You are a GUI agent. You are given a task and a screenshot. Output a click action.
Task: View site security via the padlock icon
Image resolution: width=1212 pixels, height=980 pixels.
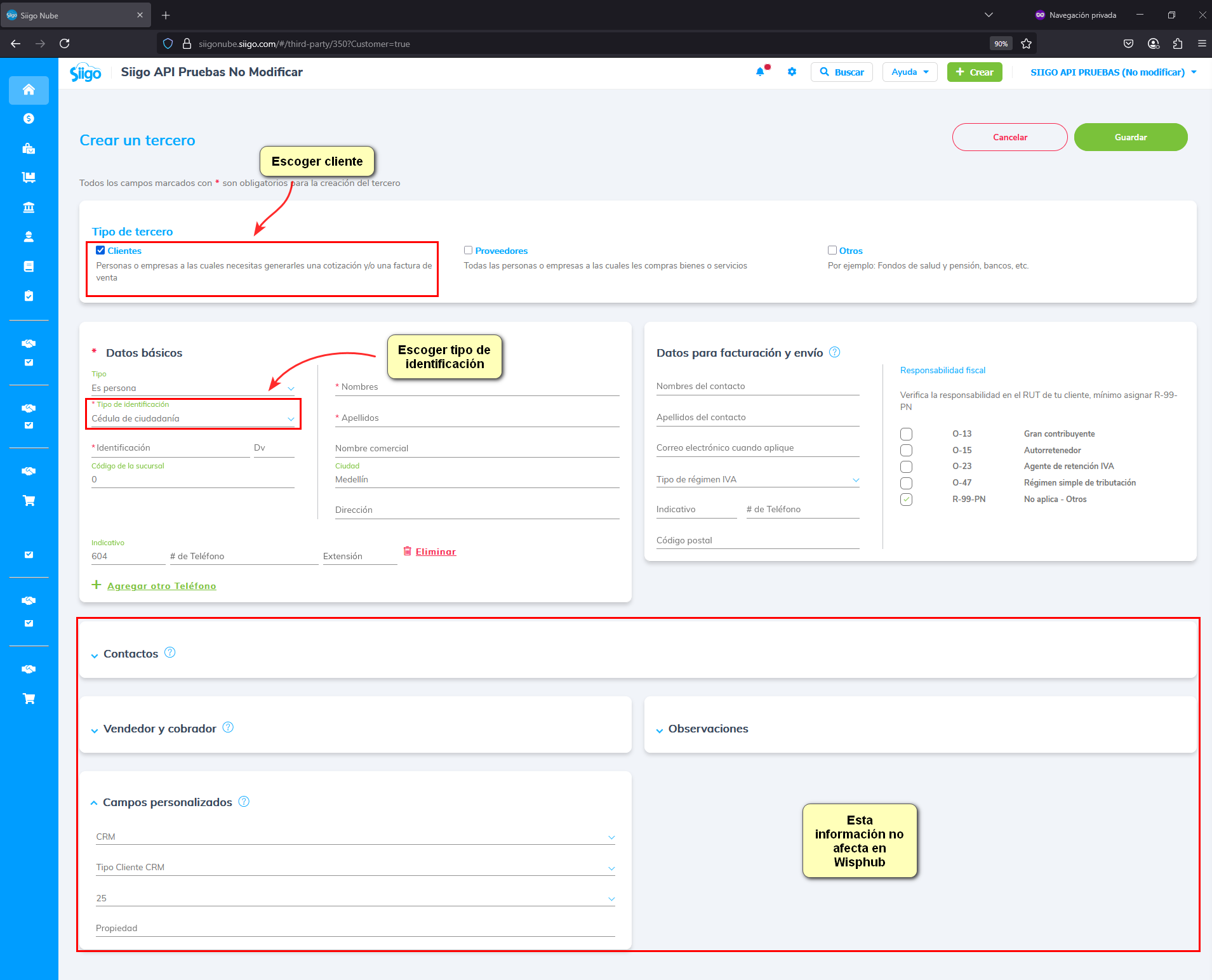tap(187, 44)
